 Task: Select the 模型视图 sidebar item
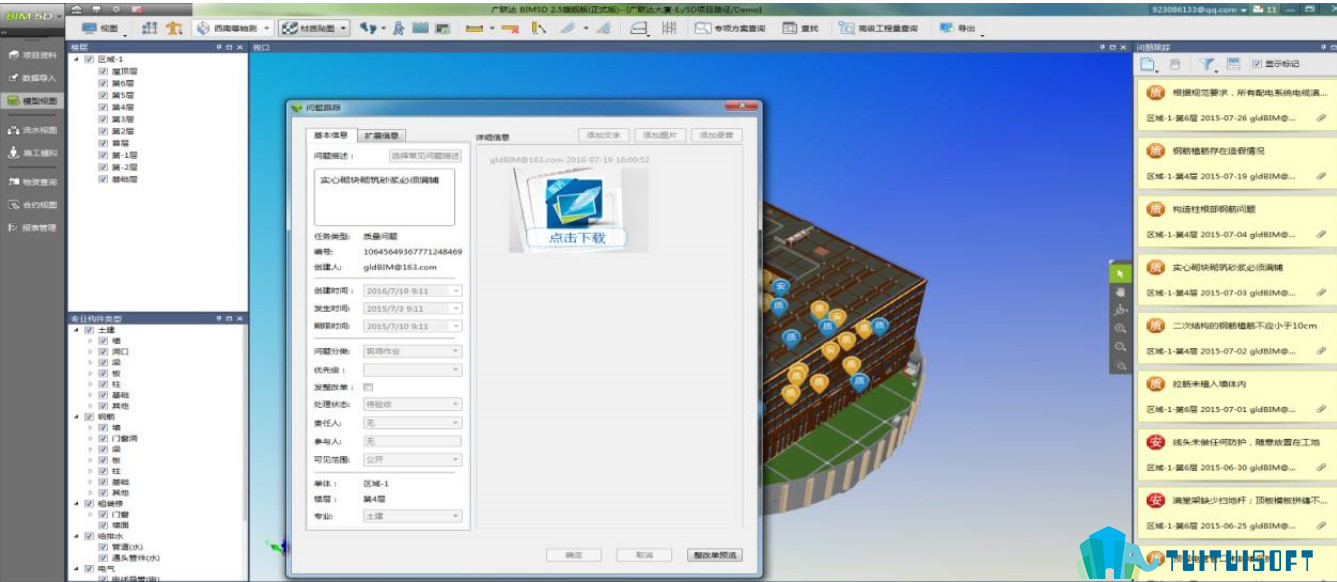point(33,100)
